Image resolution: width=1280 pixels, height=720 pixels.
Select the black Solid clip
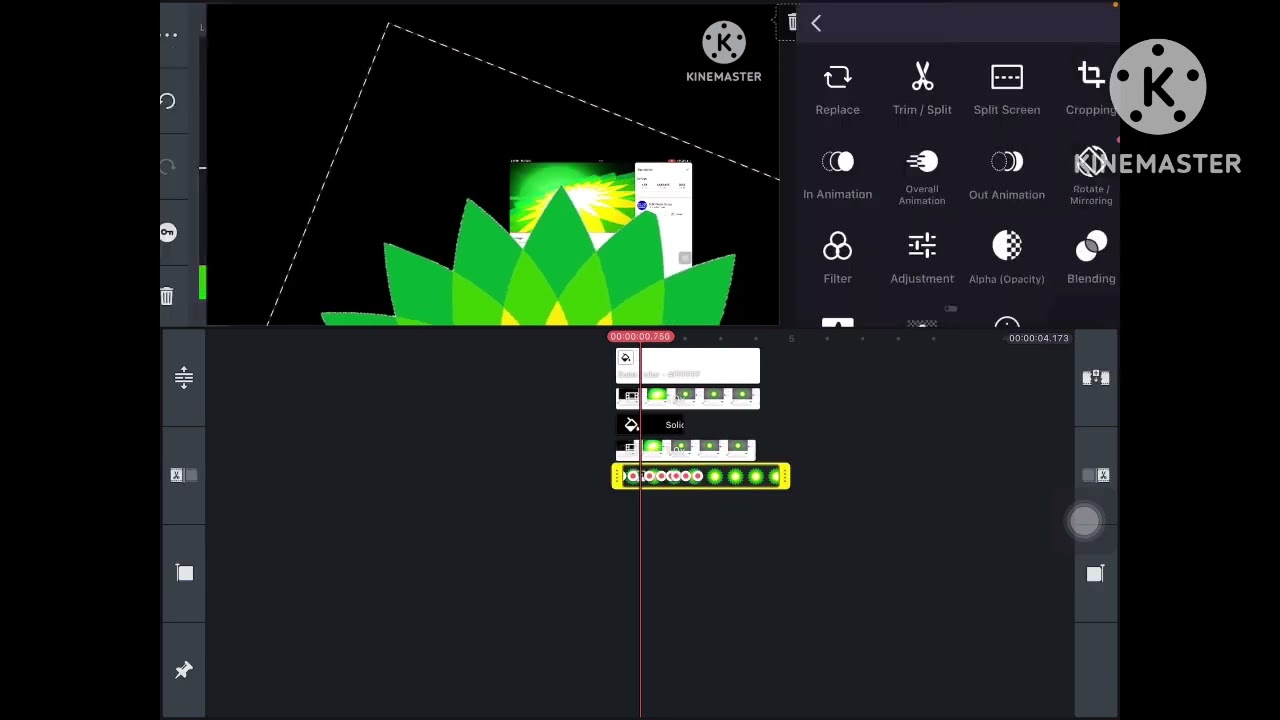[x=652, y=425]
